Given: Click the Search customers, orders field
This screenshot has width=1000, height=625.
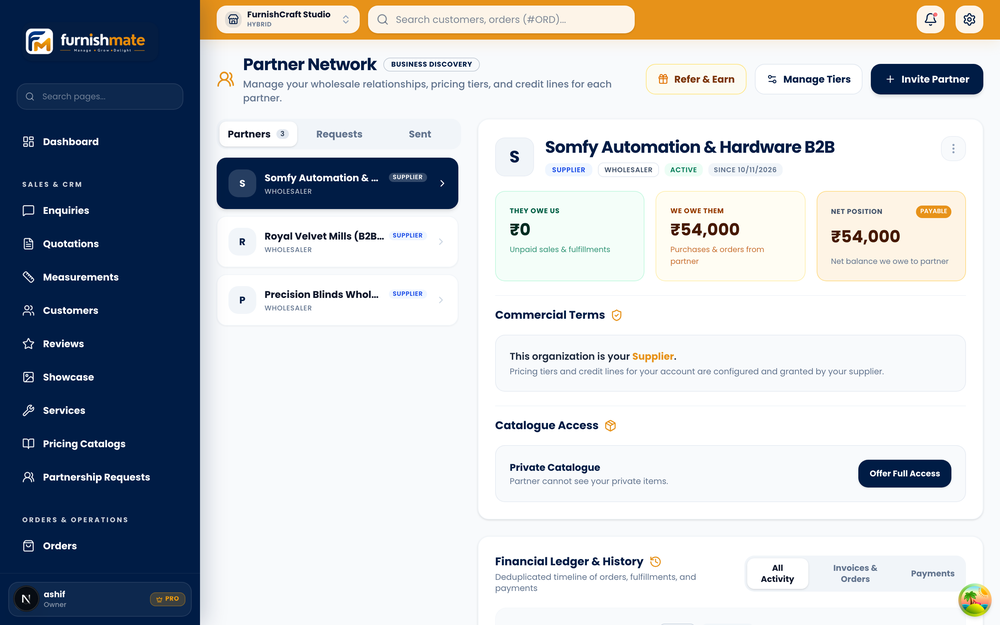Looking at the screenshot, I should (501, 19).
